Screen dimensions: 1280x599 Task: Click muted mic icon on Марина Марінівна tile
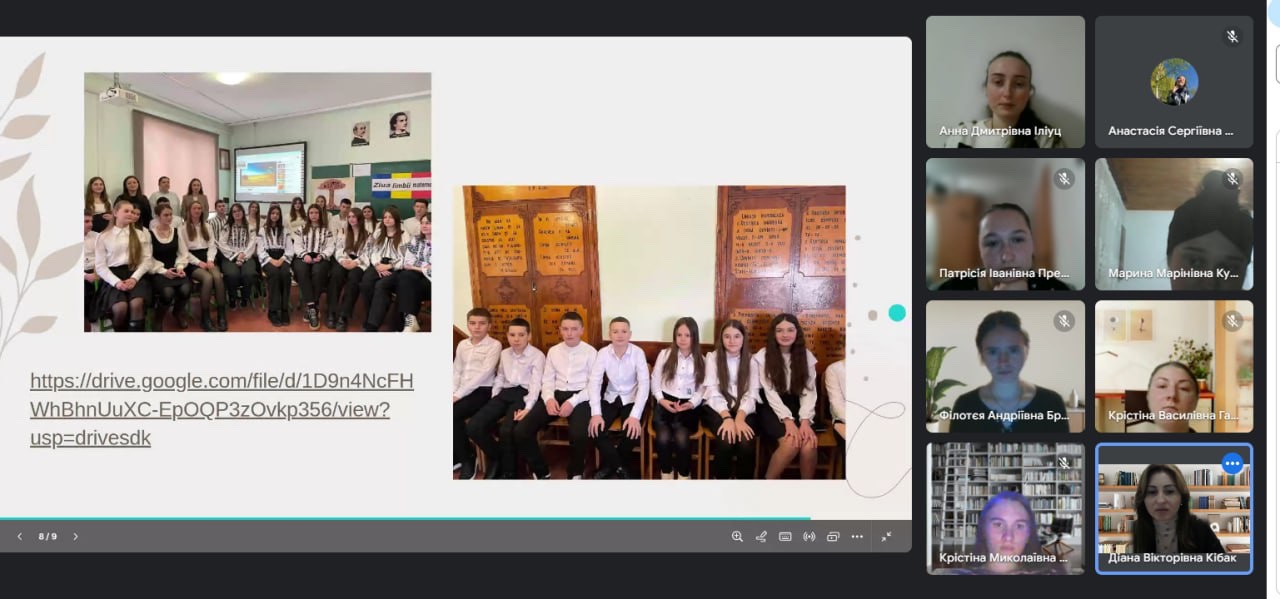coord(1232,179)
